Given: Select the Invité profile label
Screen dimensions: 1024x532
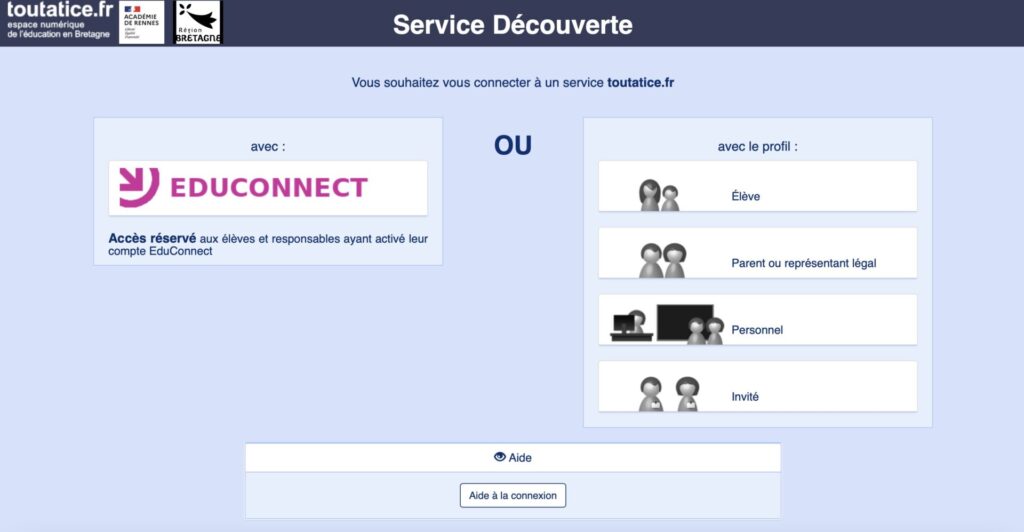Looking at the screenshot, I should point(745,397).
